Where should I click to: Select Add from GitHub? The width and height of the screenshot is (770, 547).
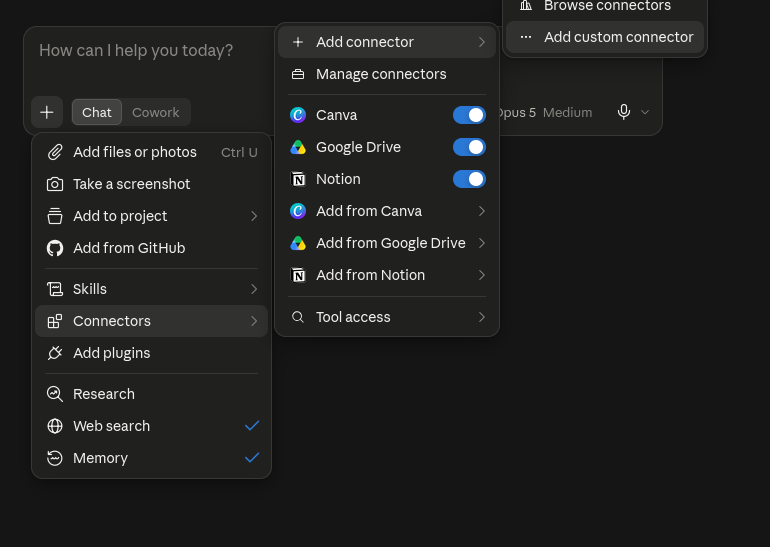pyautogui.click(x=151, y=248)
